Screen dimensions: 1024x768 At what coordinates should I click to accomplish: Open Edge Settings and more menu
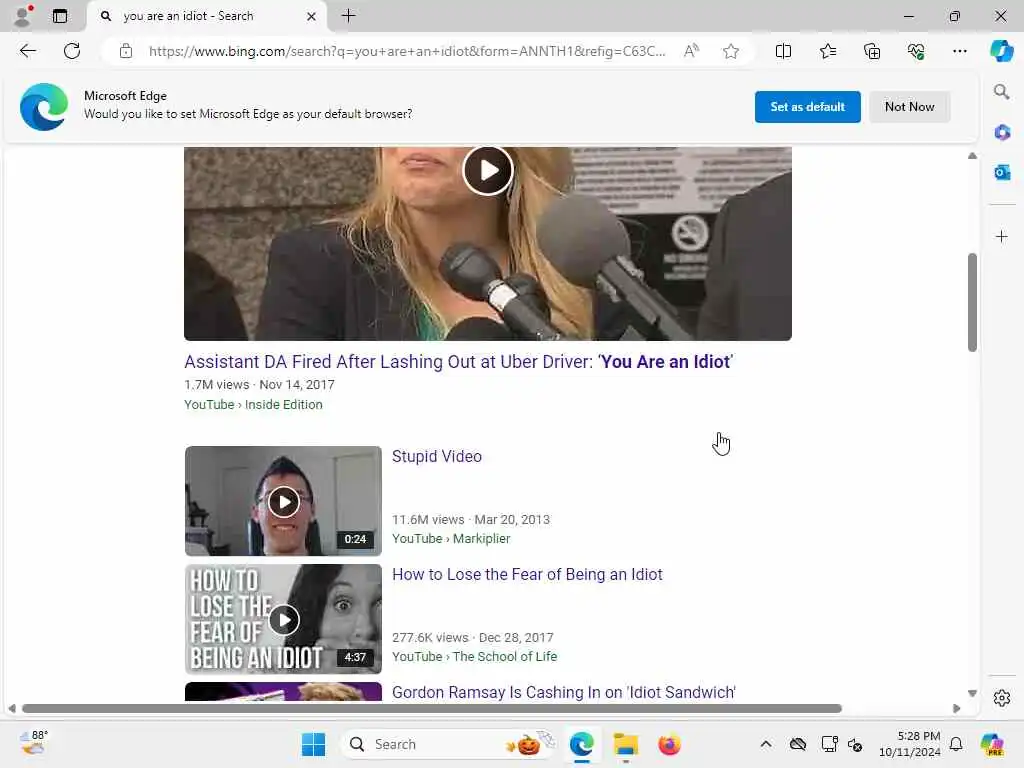[x=959, y=51]
